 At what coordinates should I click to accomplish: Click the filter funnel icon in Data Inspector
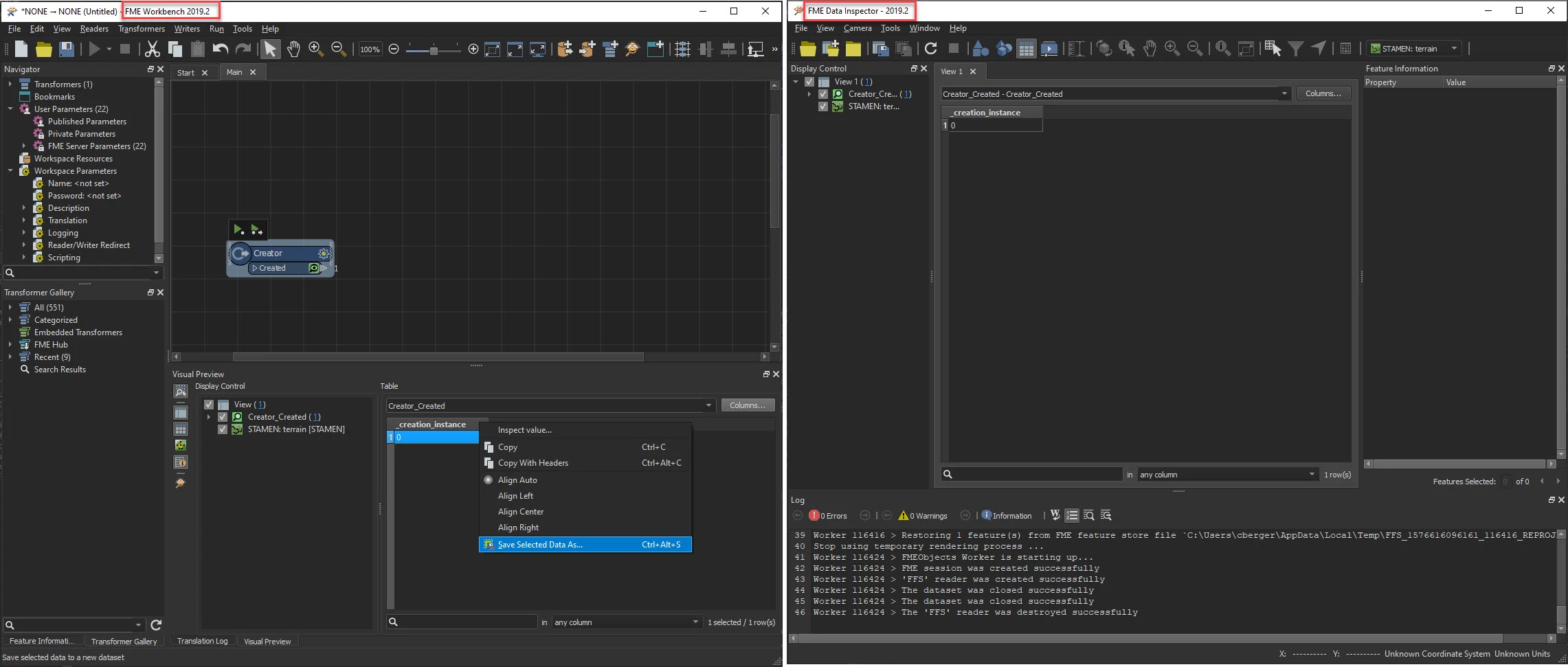coord(1295,48)
